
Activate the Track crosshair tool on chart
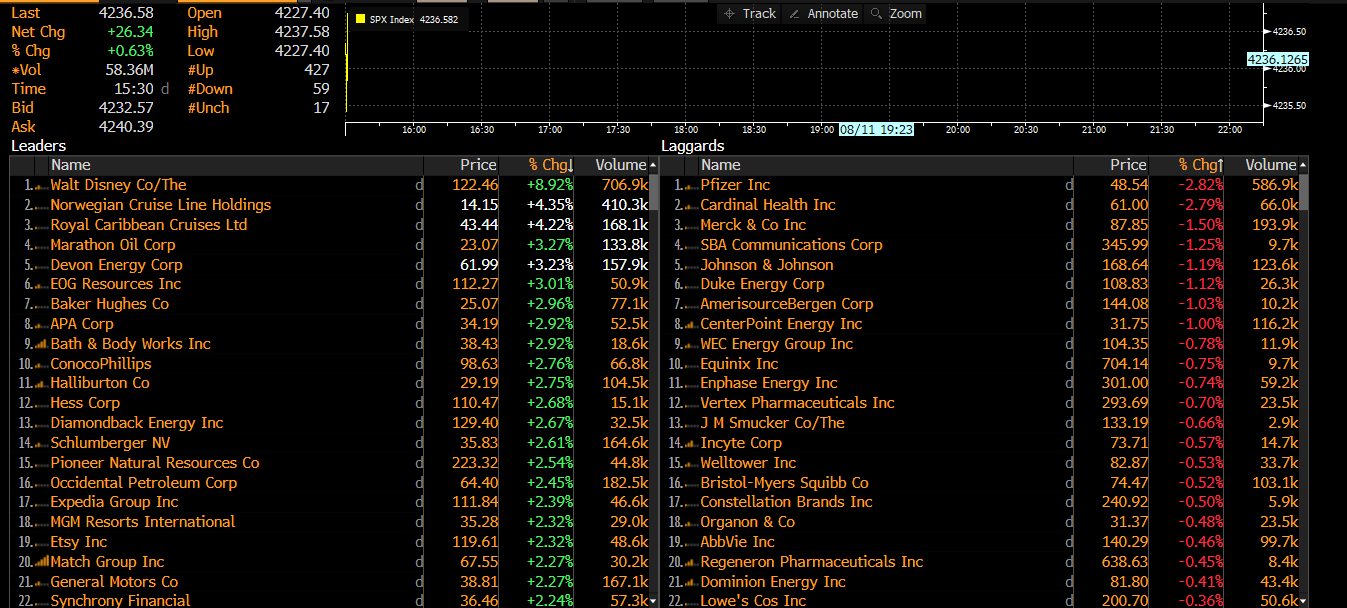tap(750, 14)
